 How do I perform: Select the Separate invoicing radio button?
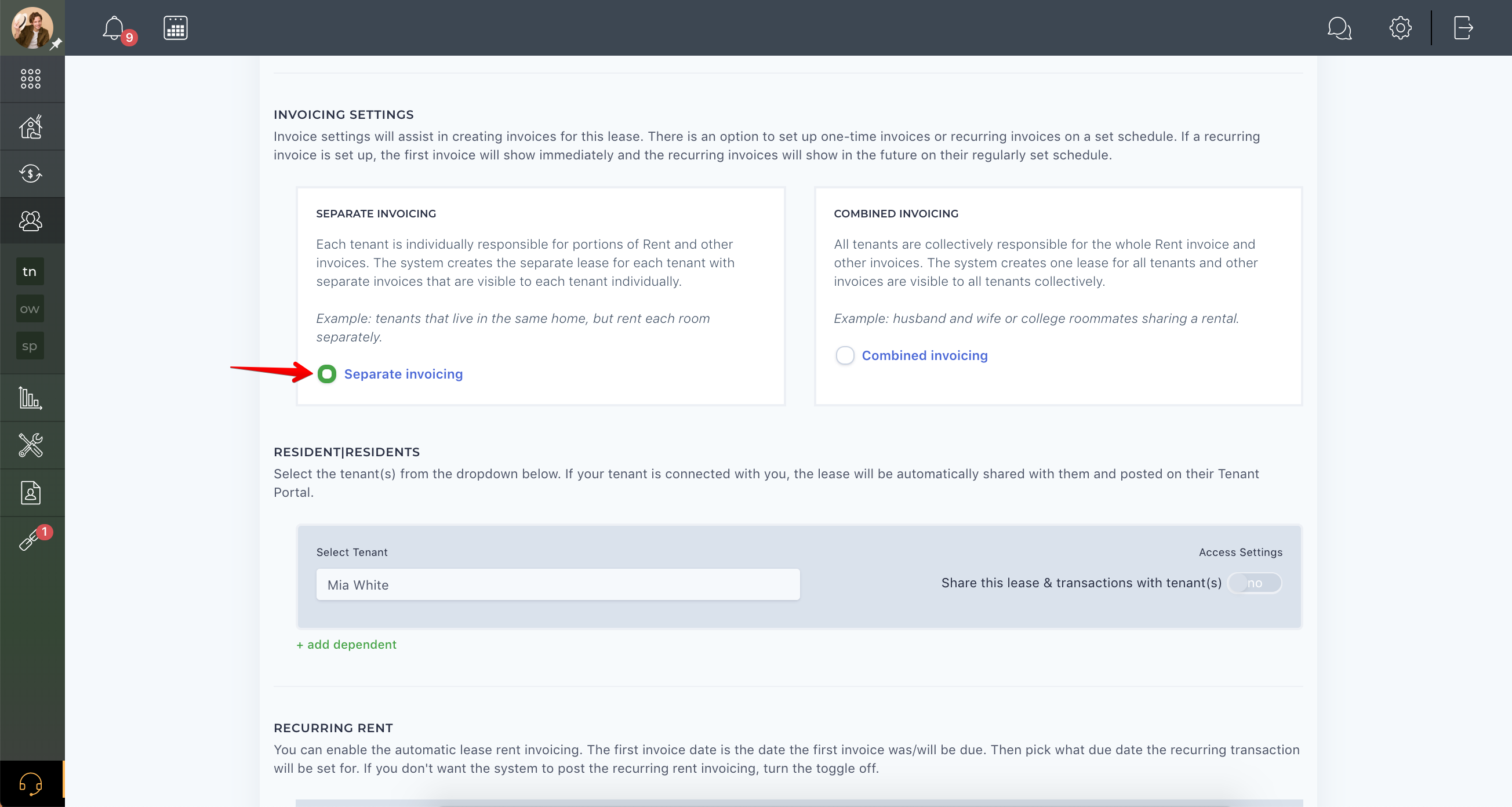327,374
